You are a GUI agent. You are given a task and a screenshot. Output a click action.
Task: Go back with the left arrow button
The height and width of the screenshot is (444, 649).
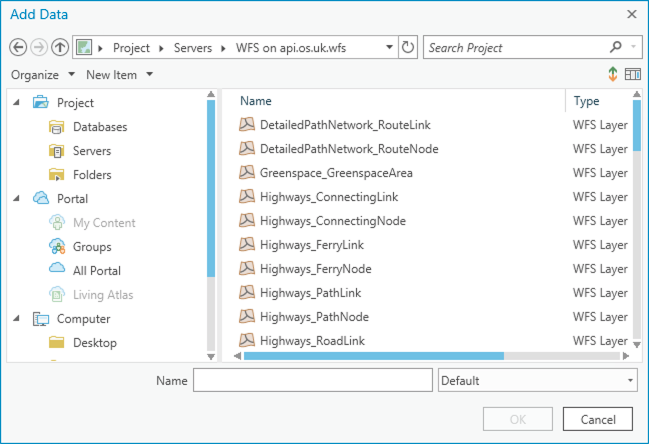18,47
